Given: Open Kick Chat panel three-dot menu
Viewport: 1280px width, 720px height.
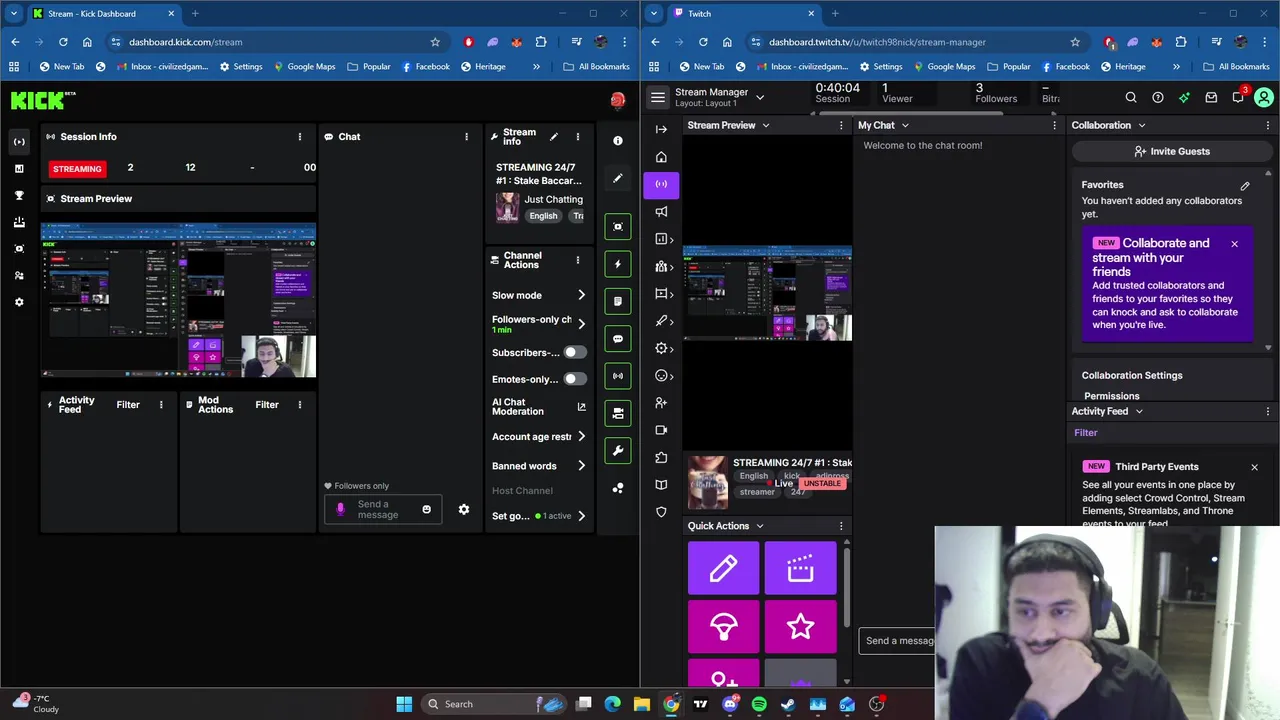Looking at the screenshot, I should [x=466, y=137].
